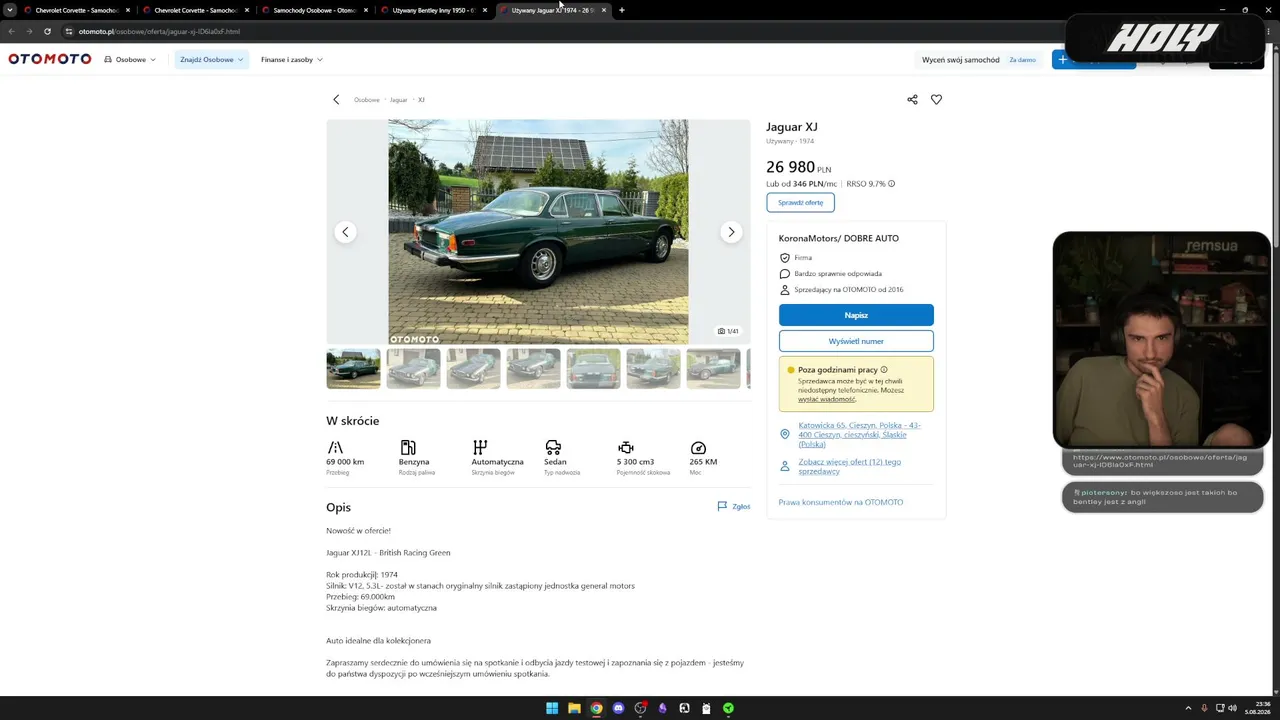
Task: Select the fifth gallery thumbnail
Action: (x=593, y=369)
